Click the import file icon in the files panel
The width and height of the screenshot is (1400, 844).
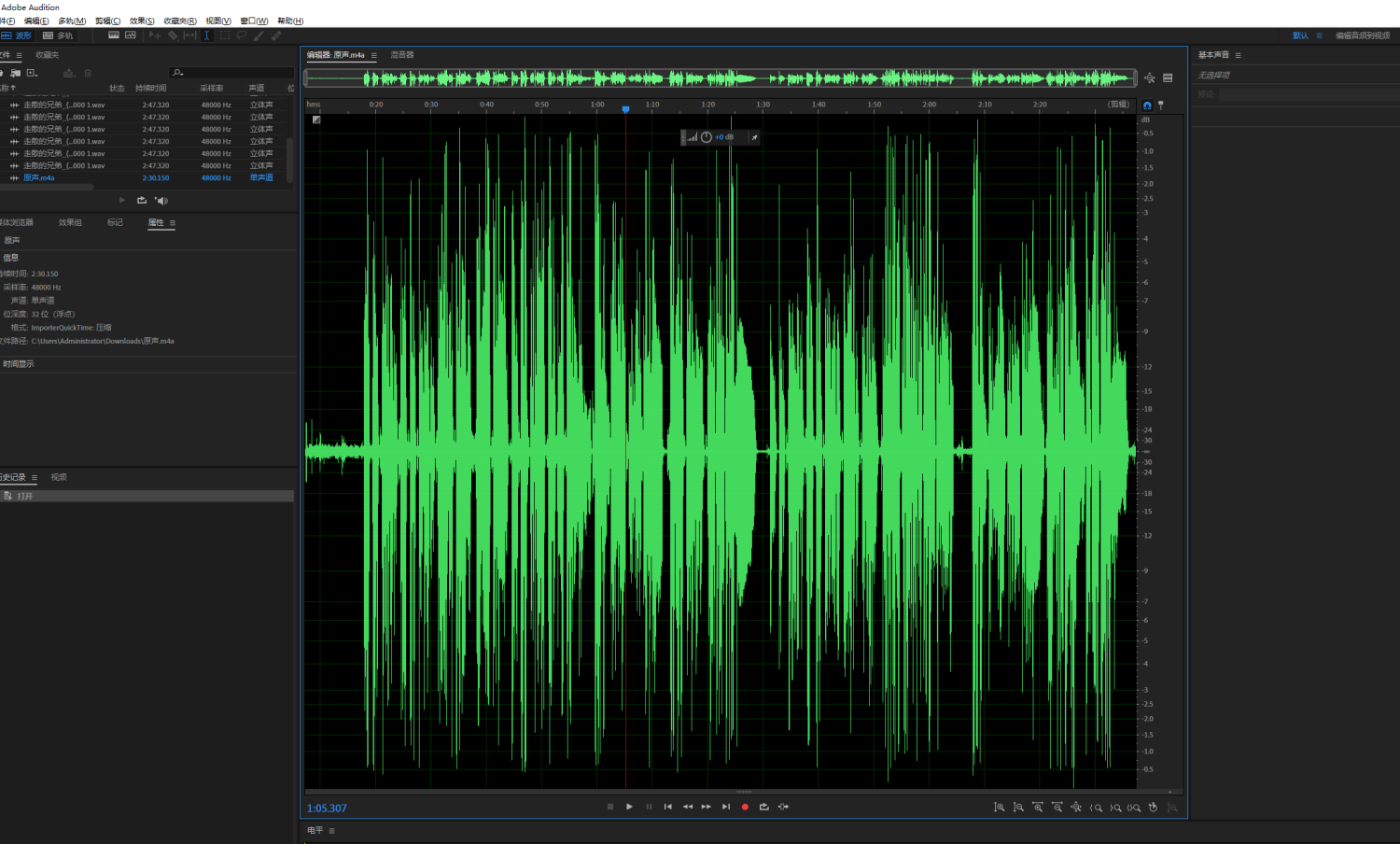[x=16, y=73]
